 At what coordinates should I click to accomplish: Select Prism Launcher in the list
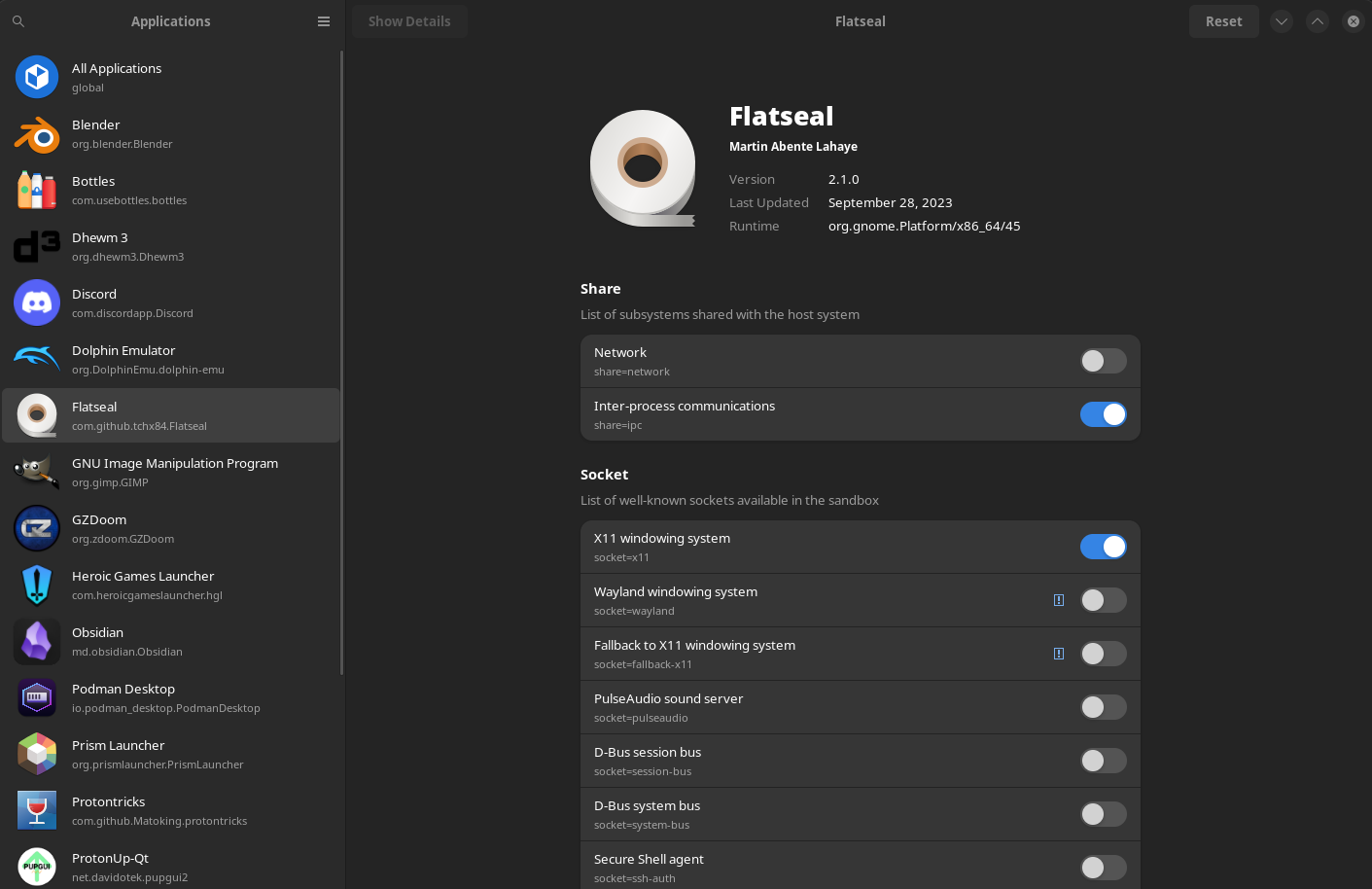pos(171,755)
